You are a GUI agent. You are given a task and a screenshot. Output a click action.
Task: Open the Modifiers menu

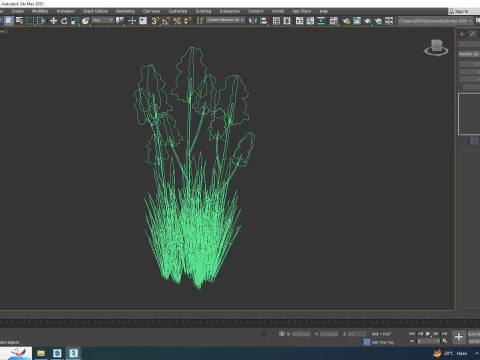pos(40,11)
